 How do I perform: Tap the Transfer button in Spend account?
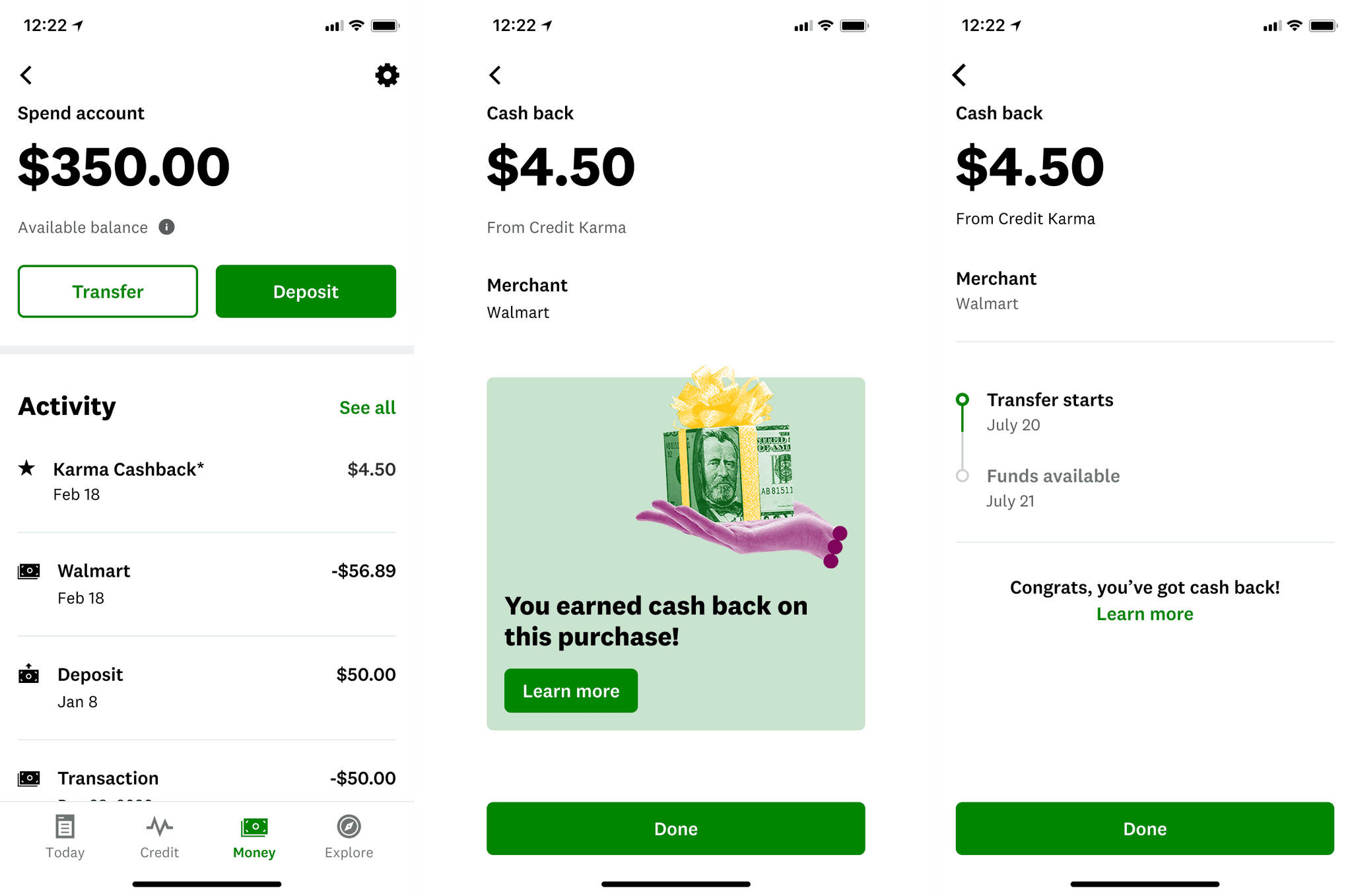click(108, 292)
